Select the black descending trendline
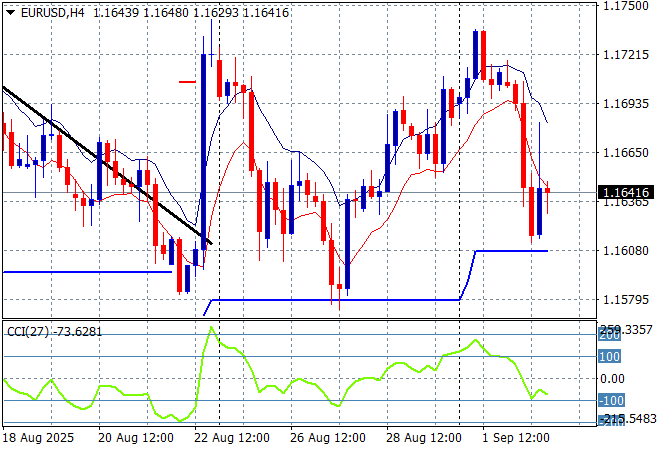This screenshot has height=450, width=660. [107, 165]
